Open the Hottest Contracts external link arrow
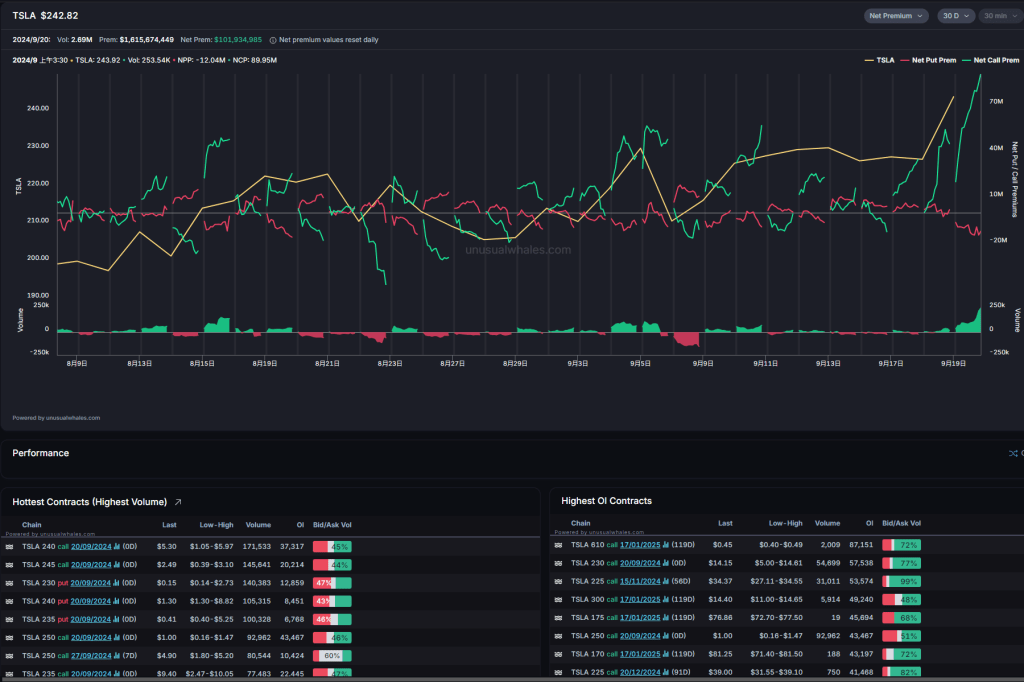Image resolution: width=1024 pixels, height=682 pixels. pyautogui.click(x=178, y=501)
